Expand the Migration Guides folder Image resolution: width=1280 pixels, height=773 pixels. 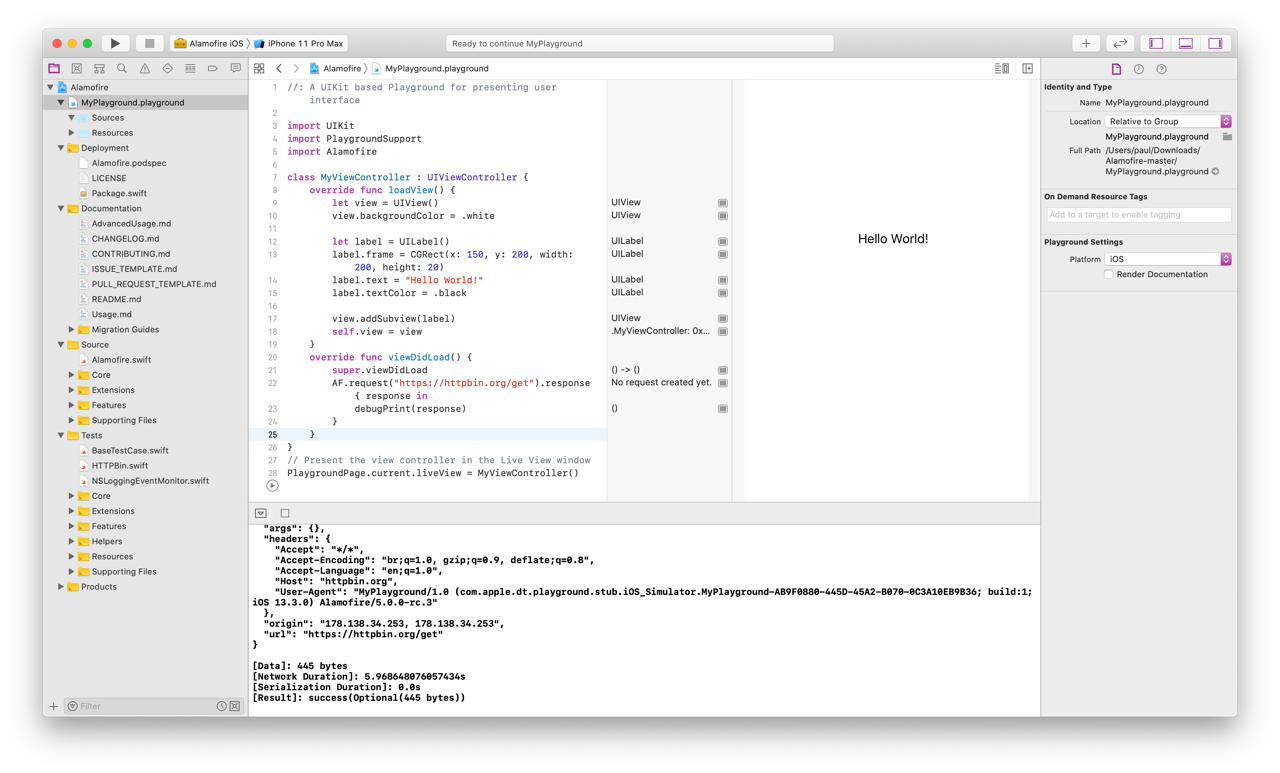click(72, 329)
